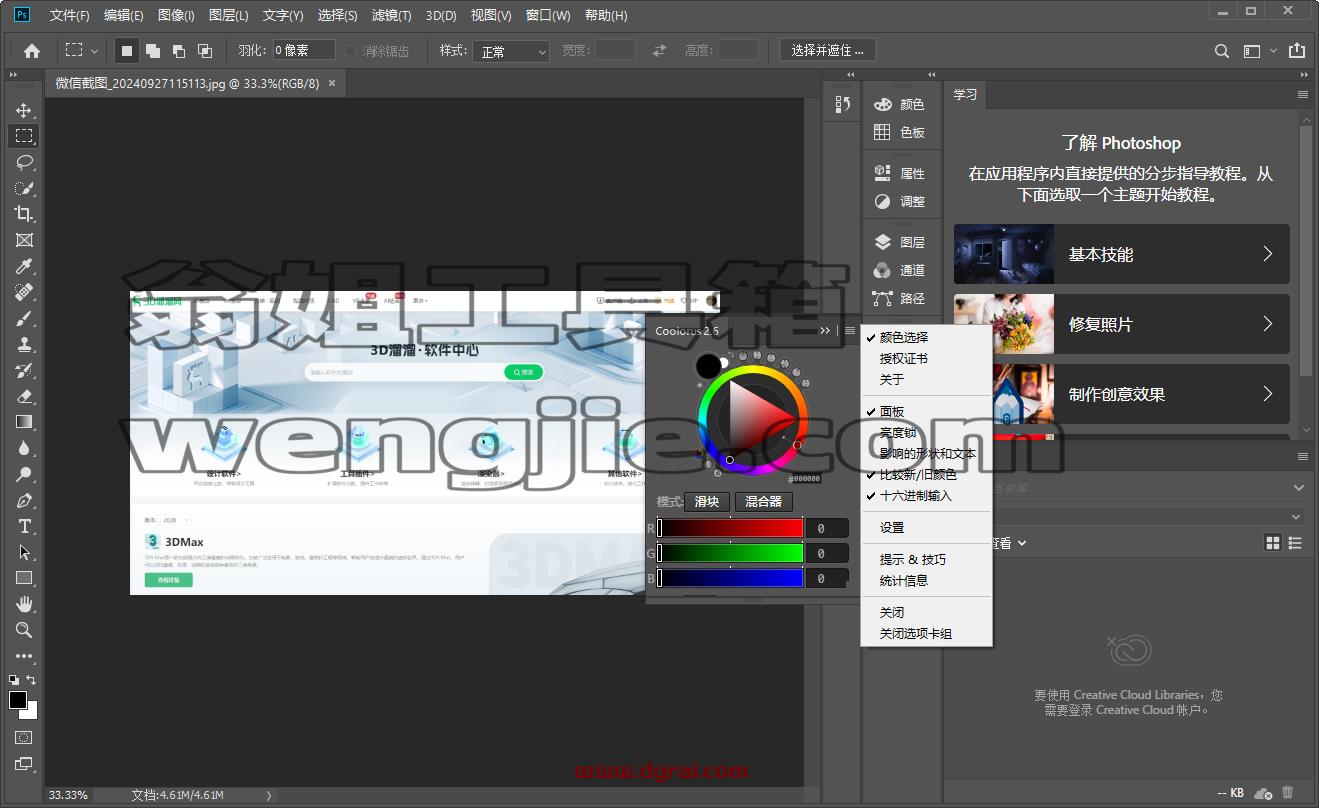The width and height of the screenshot is (1319, 808).
Task: Click the red R channel slider
Action: coord(730,528)
